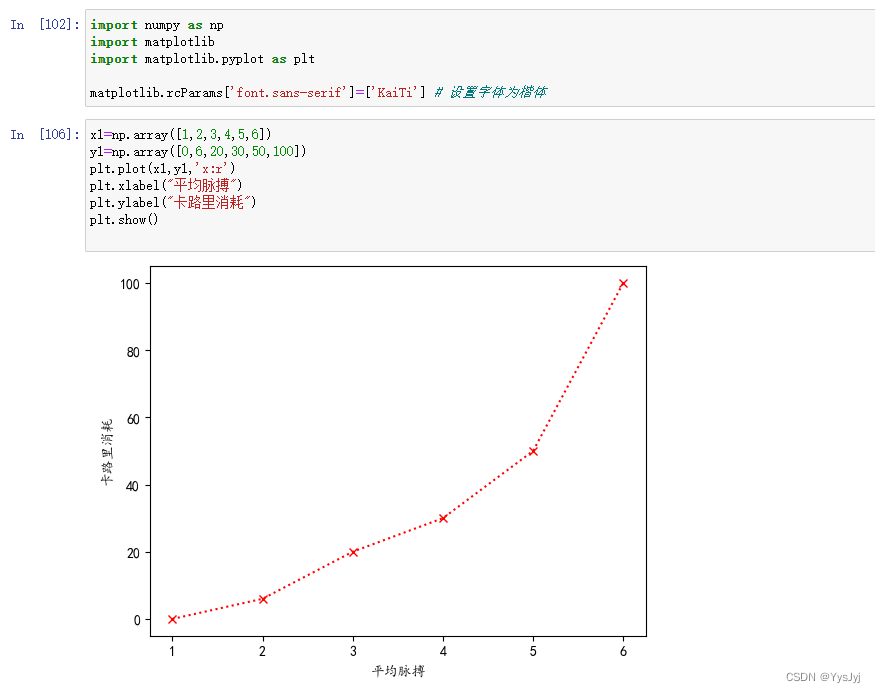Image resolution: width=875 pixels, height=693 pixels.
Task: Click the Chinese comment after the # sign
Action: coord(498,92)
